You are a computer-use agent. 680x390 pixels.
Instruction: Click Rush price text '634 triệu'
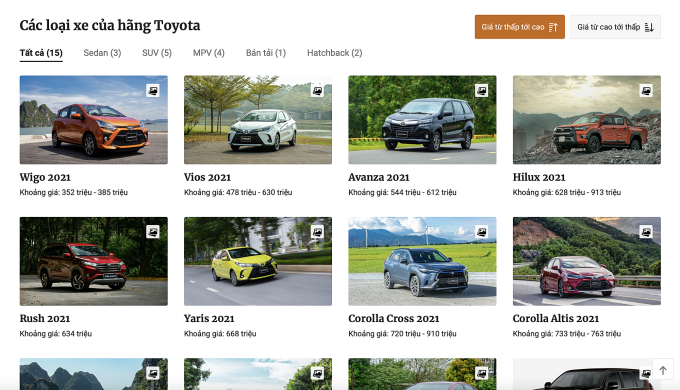77,334
